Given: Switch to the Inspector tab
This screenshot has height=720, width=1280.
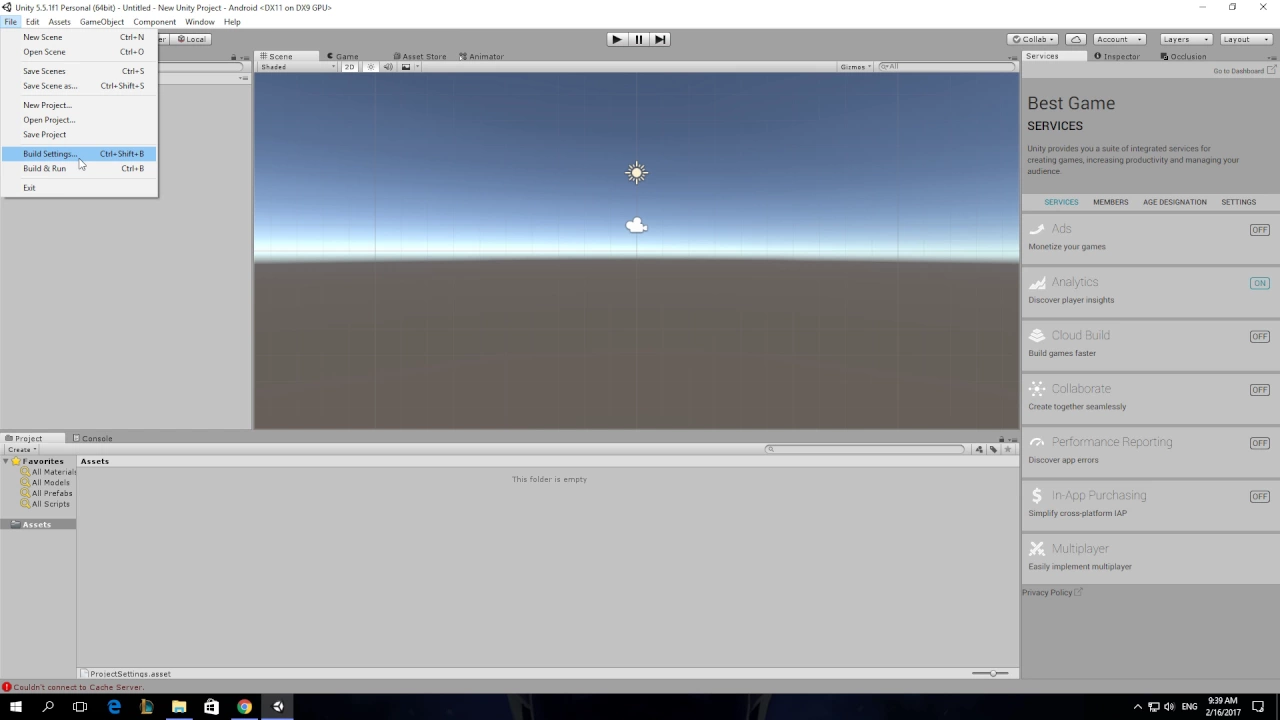Looking at the screenshot, I should pos(1117,56).
